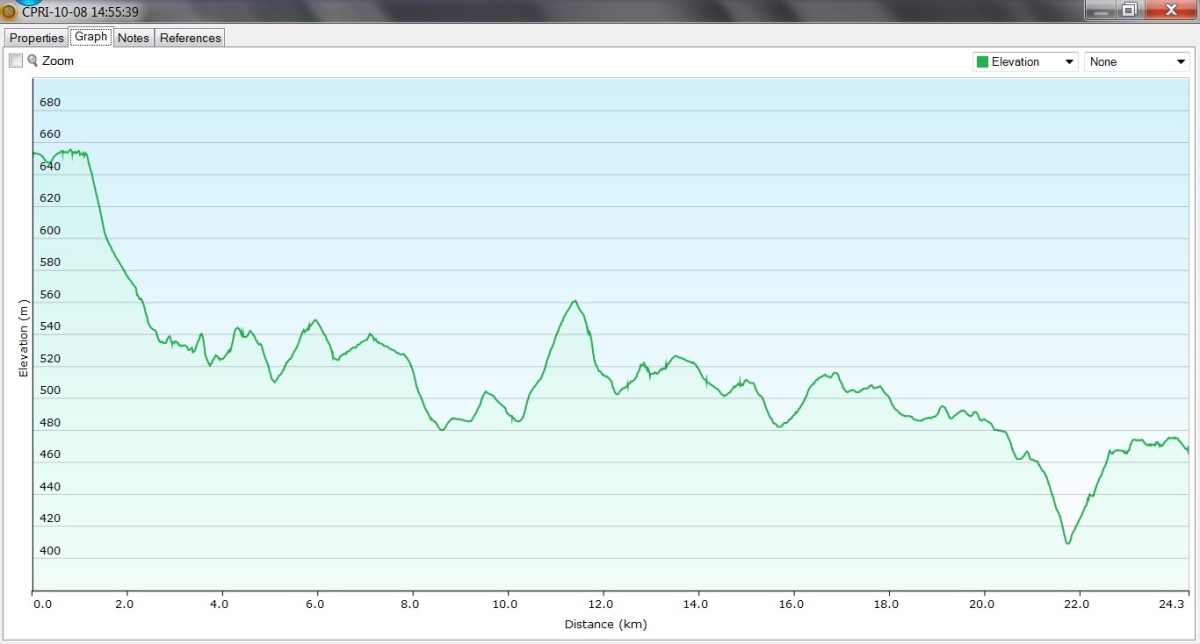Click the Distance (km) axis label
This screenshot has width=1200, height=644.
tap(606, 625)
